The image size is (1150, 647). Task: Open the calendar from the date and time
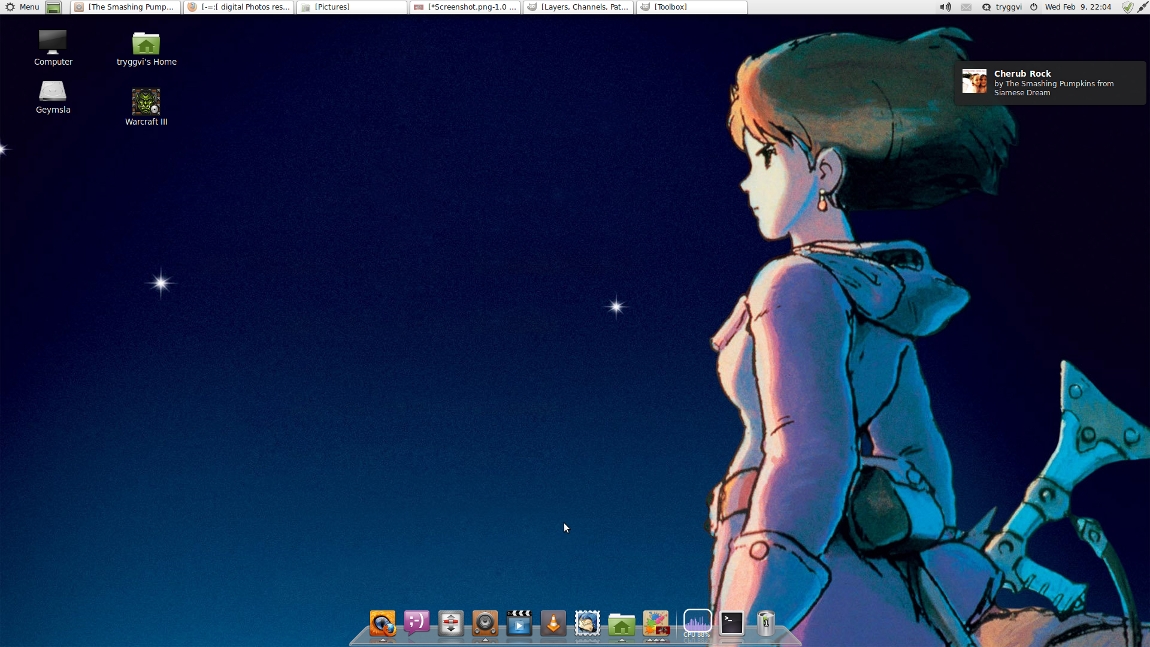pos(1078,7)
